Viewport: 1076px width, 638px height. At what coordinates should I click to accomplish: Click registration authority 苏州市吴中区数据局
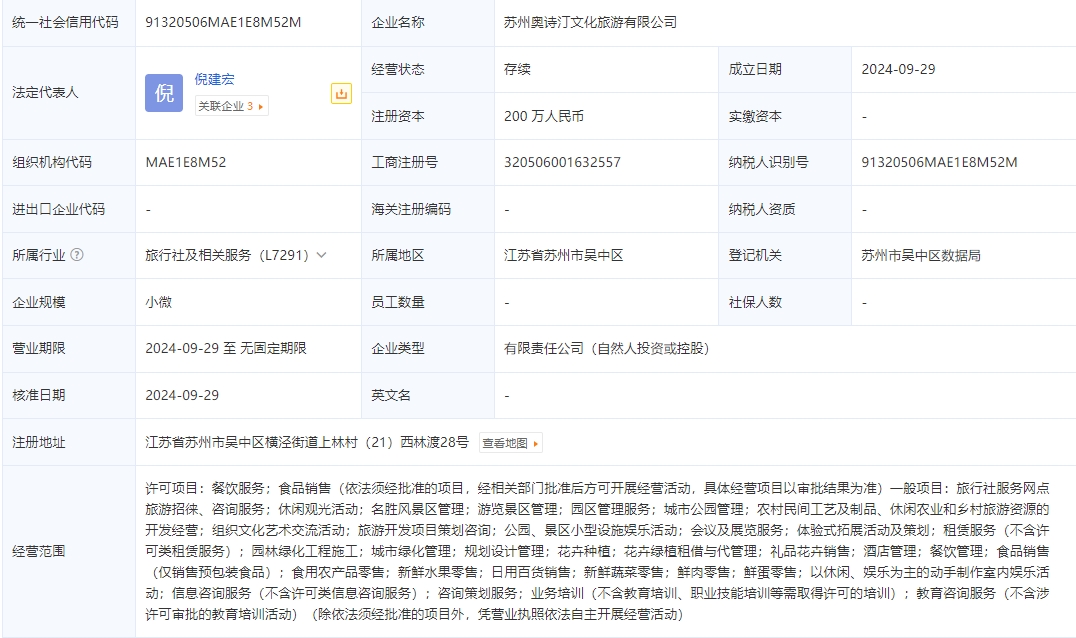[x=921, y=255]
